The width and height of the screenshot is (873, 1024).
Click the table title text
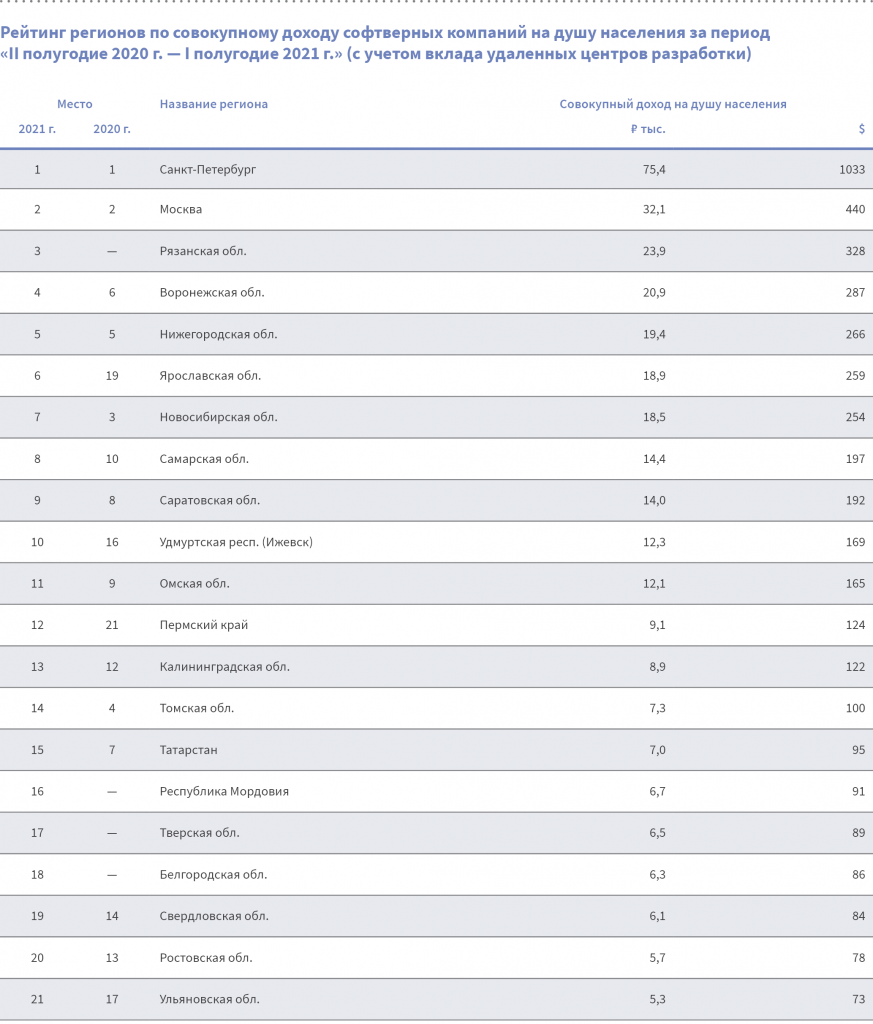click(x=385, y=43)
